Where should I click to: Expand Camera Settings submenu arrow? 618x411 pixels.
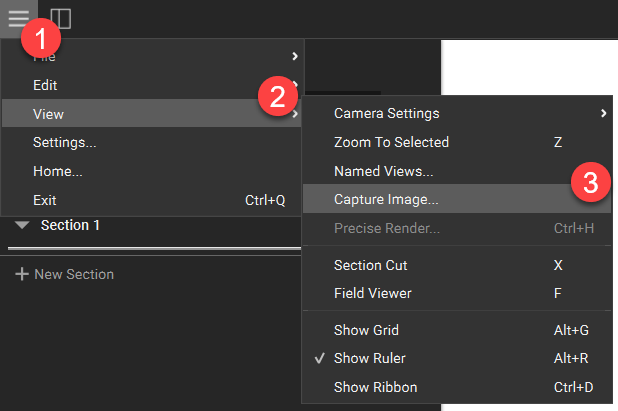[603, 113]
